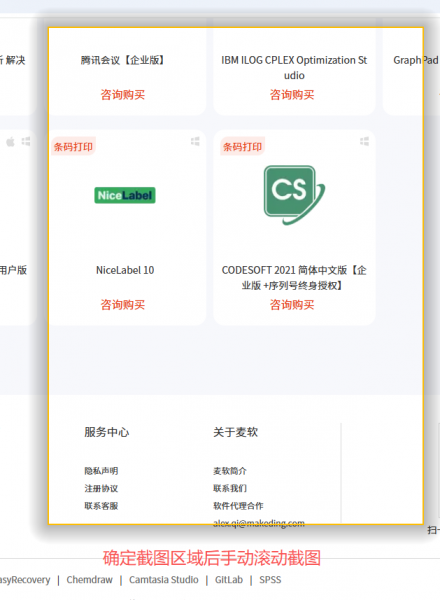This screenshot has height=600, width=440.
Task: Click the Windows platform icon on CODESOFT card
Action: pos(364,142)
